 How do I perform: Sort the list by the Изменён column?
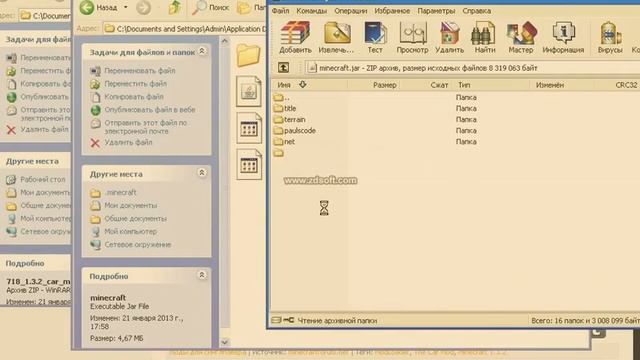[x=562, y=85]
